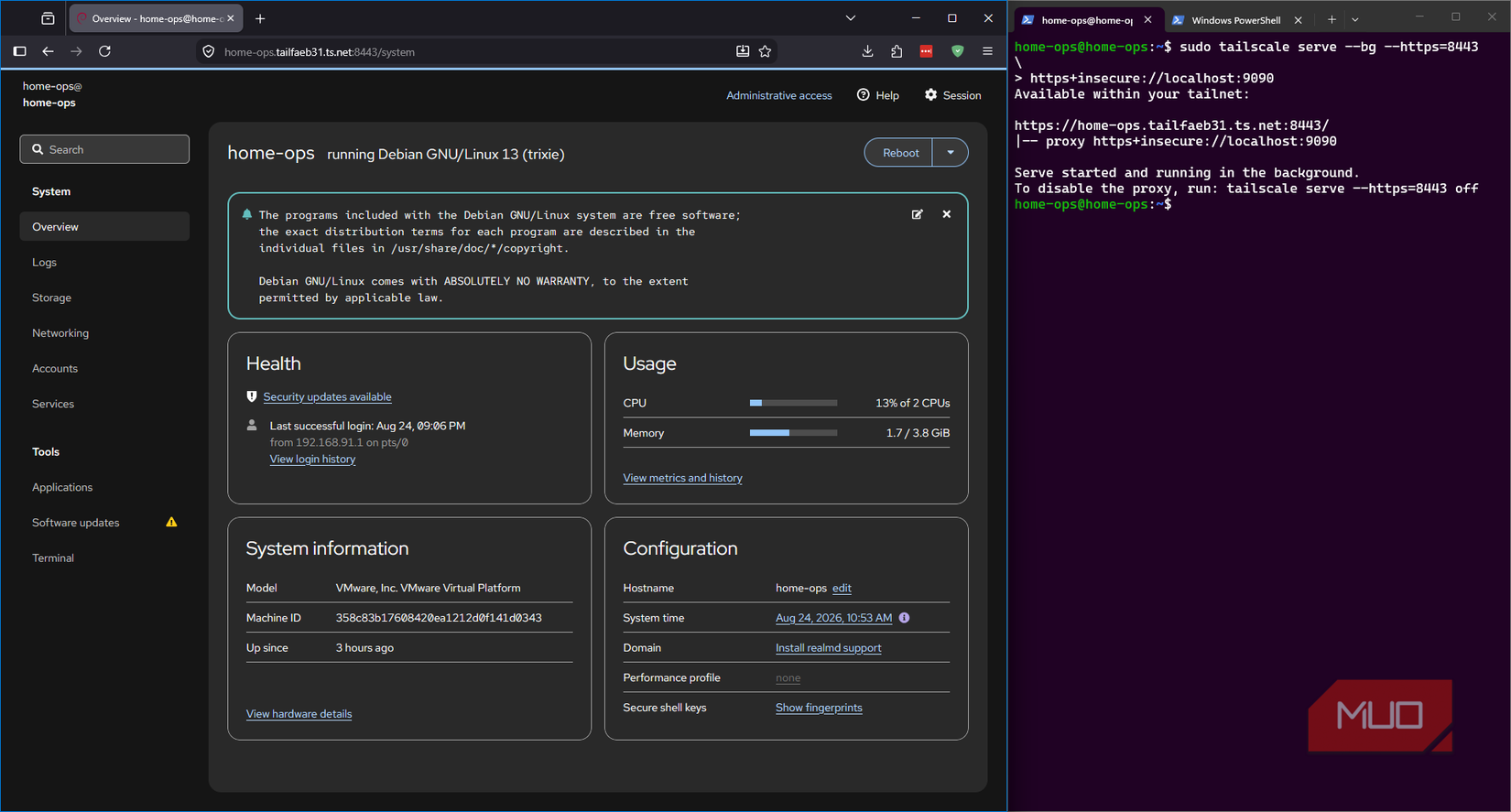Bookmark this page with the star icon
This screenshot has width=1511, height=812.
coord(766,51)
